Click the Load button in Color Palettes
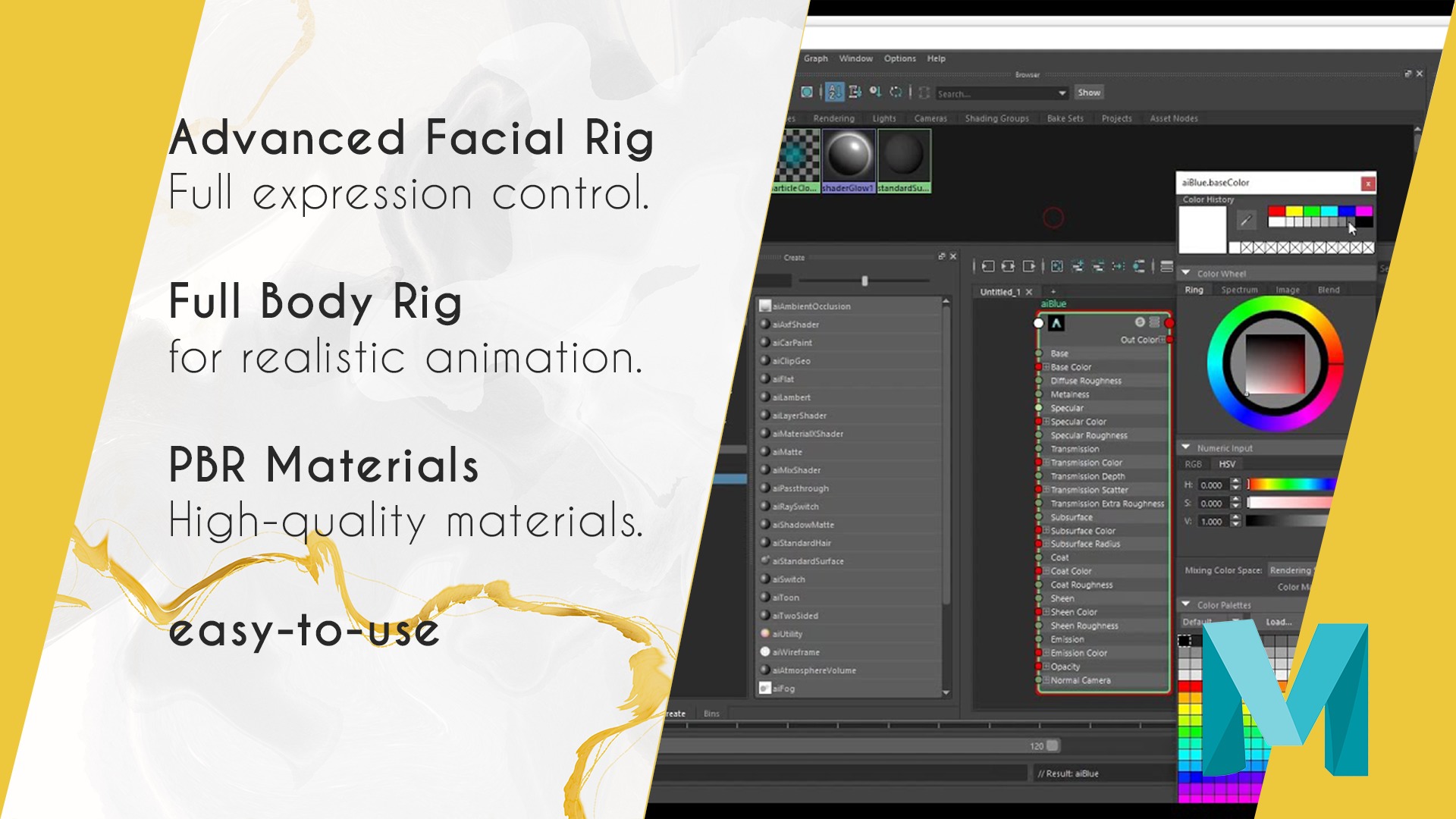This screenshot has width=1456, height=819. tap(1279, 622)
